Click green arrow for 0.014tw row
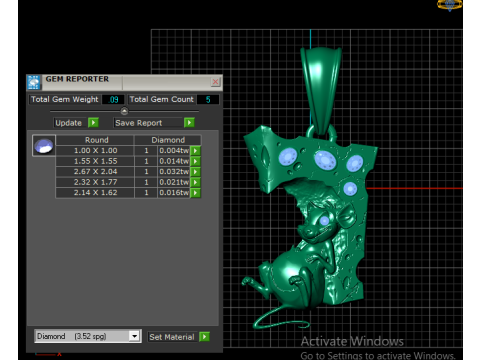 (195, 161)
